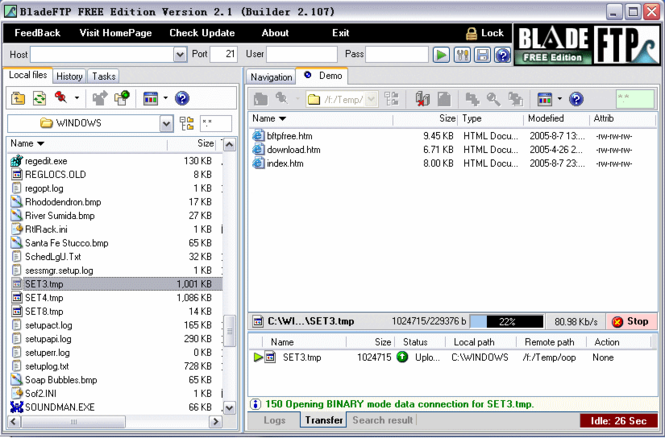Viewport: 665px width, 438px height.
Task: Click the index.htm file icon
Action: (258, 163)
